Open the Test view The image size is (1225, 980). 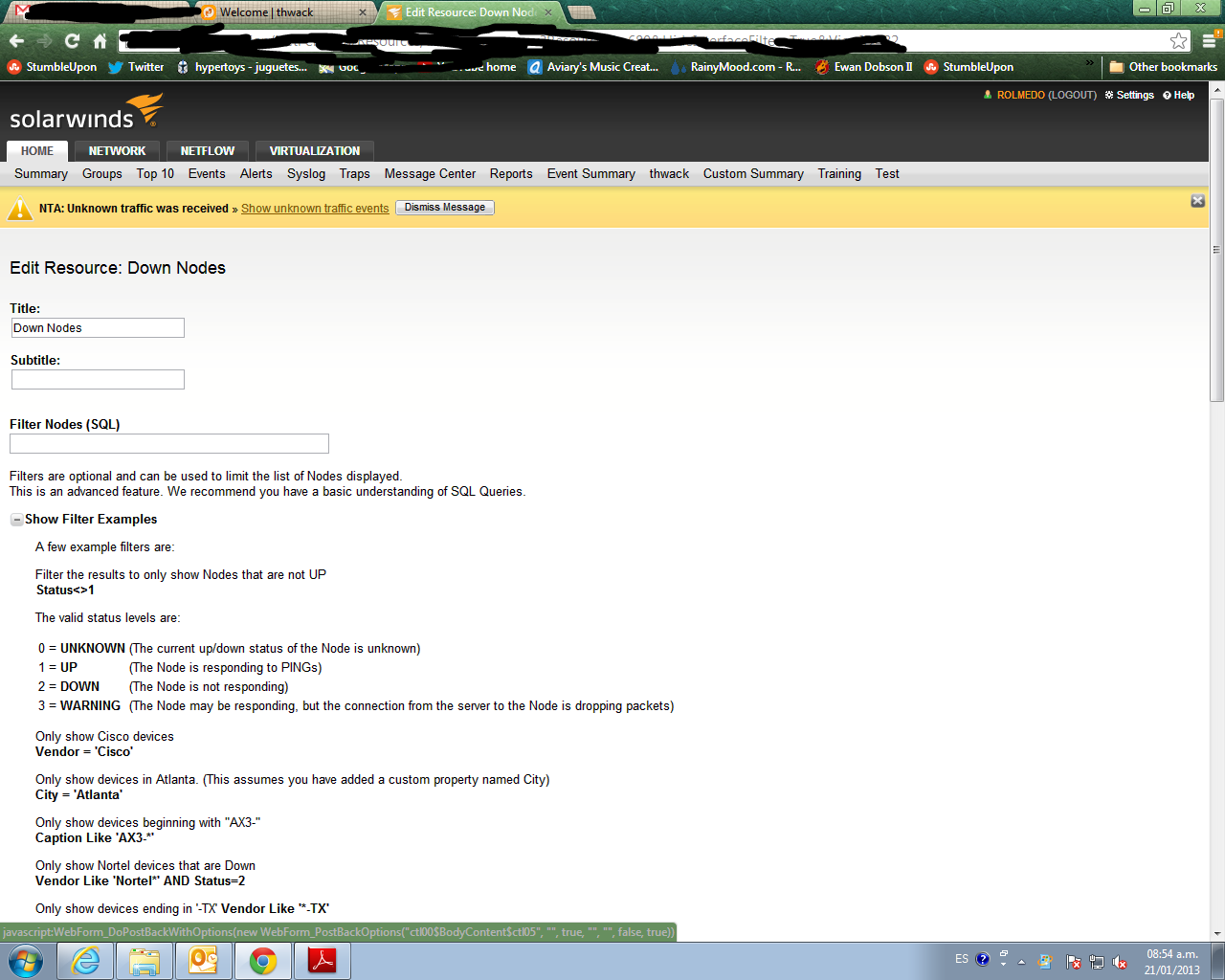tap(887, 174)
